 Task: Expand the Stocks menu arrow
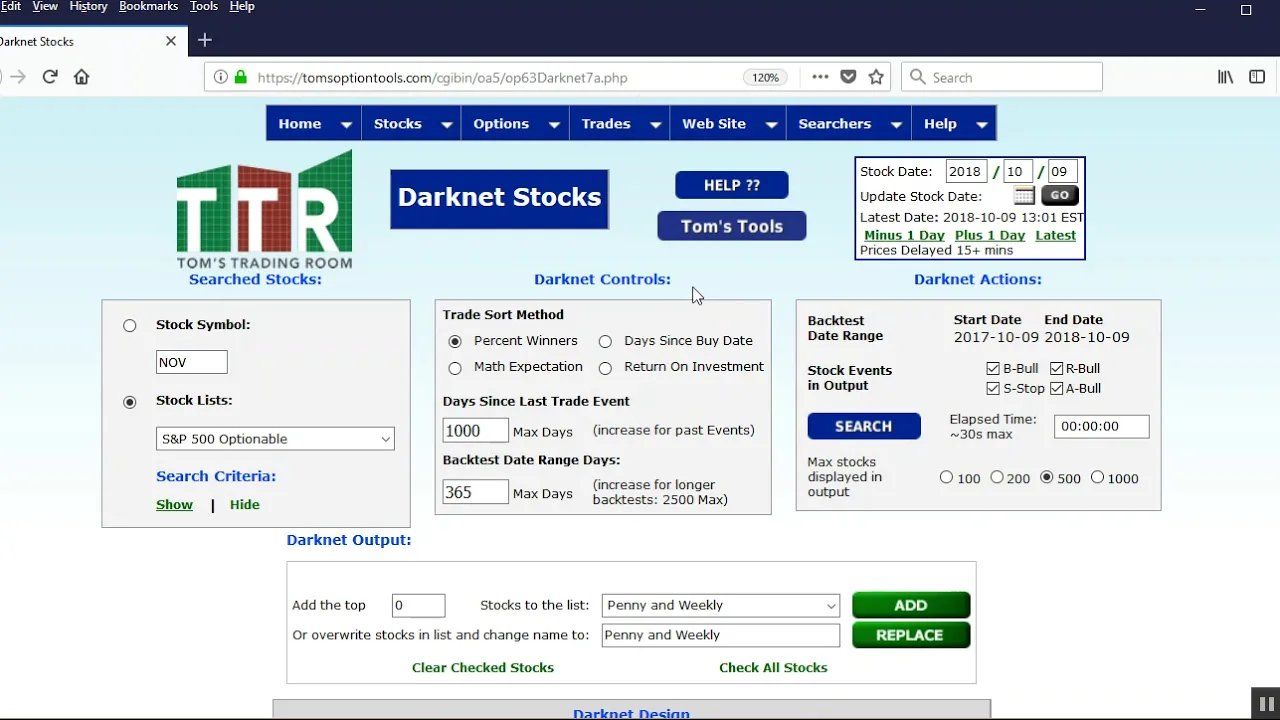(447, 124)
